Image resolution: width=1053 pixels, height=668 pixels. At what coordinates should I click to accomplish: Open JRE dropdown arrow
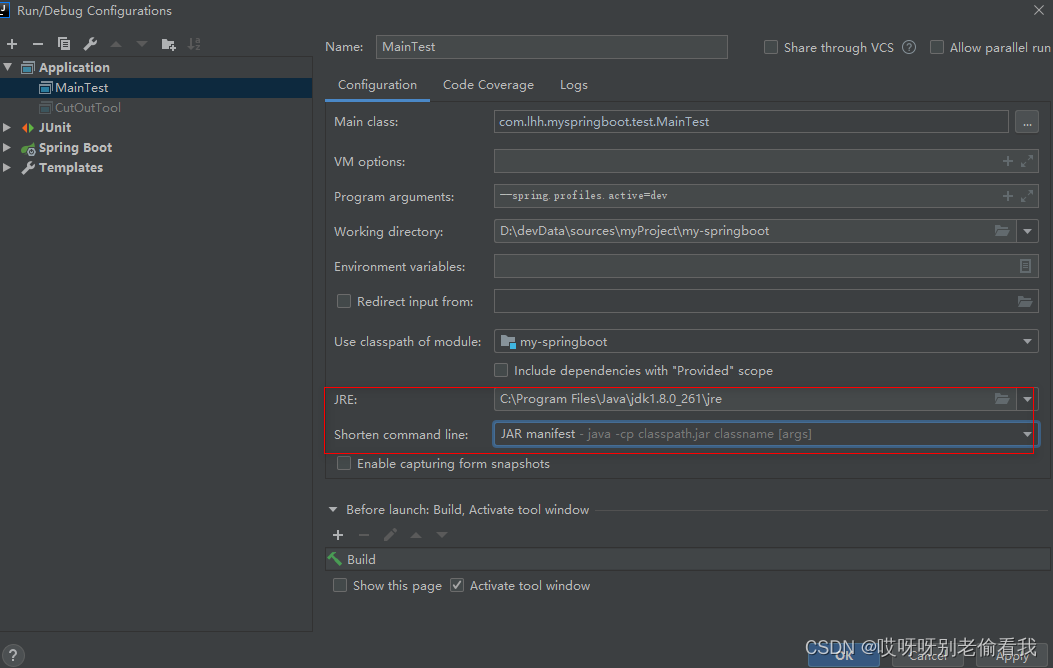[x=1027, y=399]
